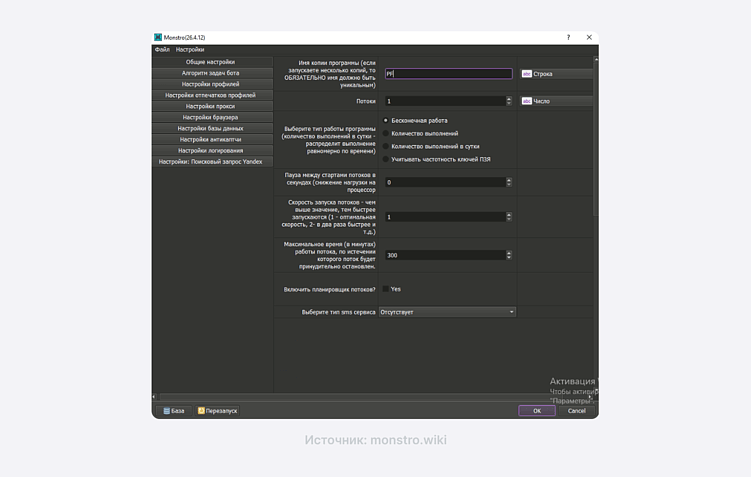Click the horizontal scrollbar at the bottom
The width and height of the screenshot is (751, 477).
[374, 397]
